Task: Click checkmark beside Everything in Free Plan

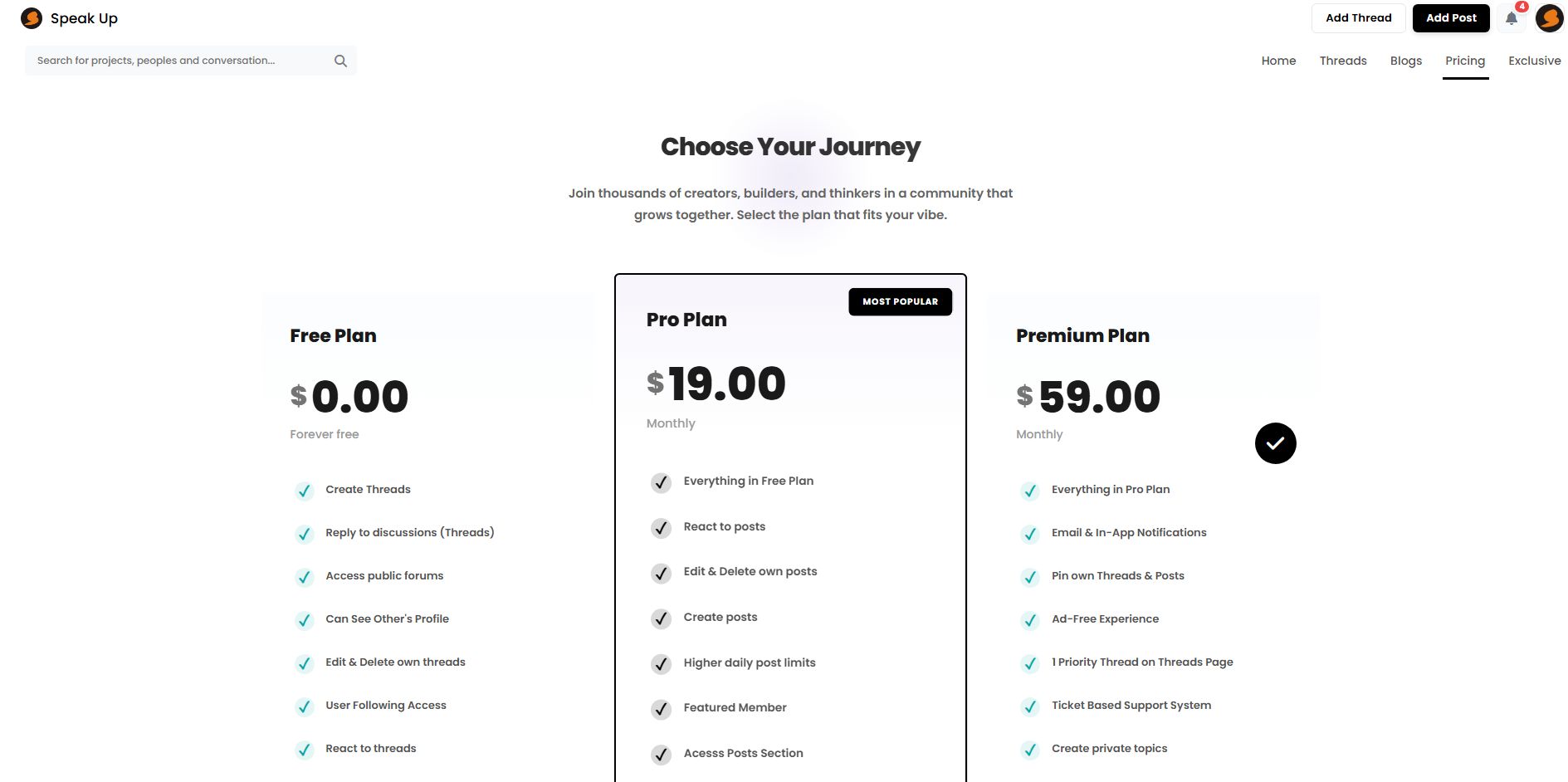Action: (661, 482)
